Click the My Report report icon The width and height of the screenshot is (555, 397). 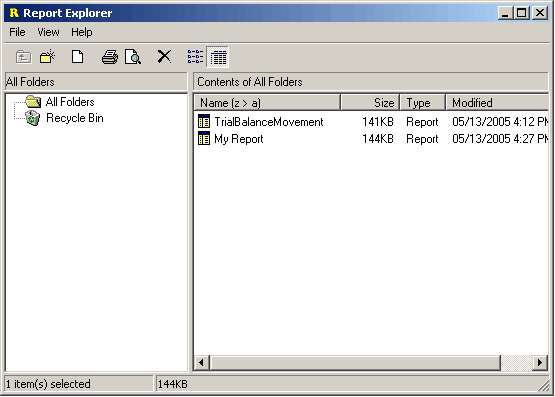[x=204, y=138]
